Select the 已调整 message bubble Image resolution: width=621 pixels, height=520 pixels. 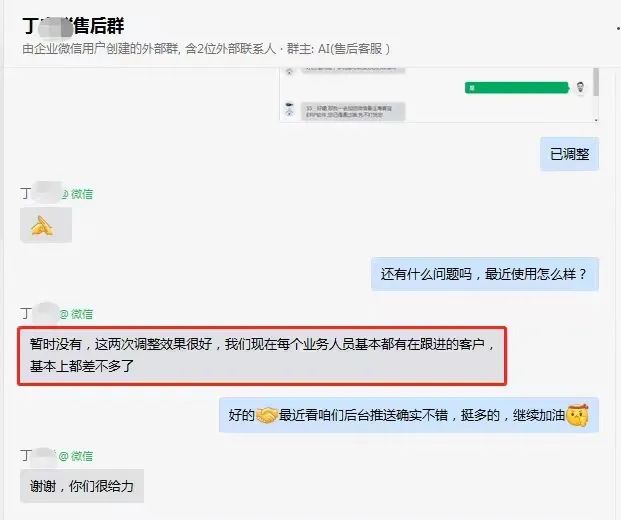click(570, 154)
